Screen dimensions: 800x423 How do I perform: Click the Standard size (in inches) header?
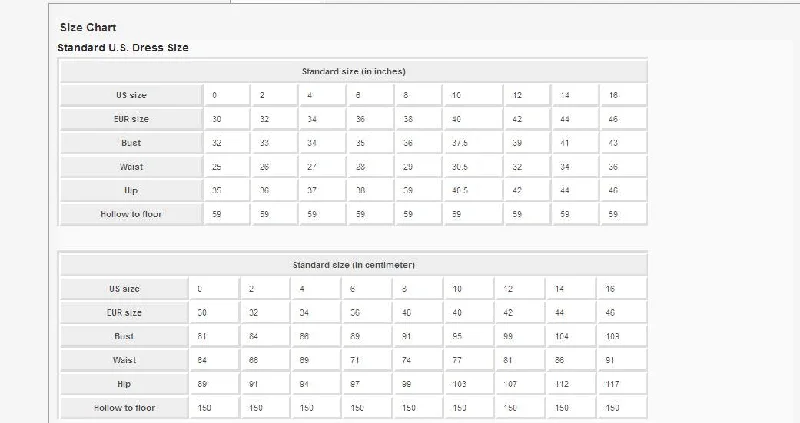pos(354,71)
